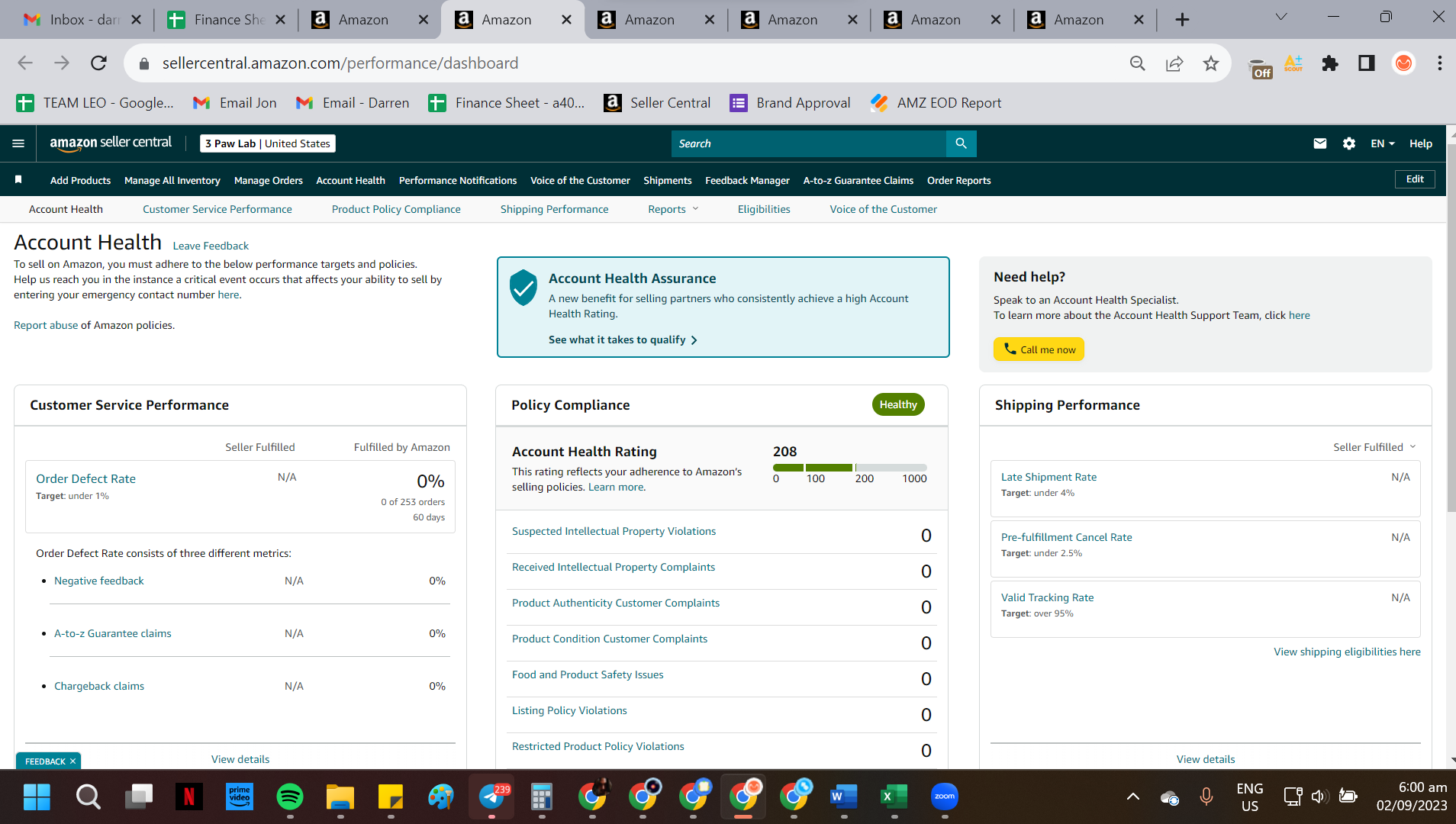
Task: Click the Amazon Seller Central logo
Action: click(x=111, y=143)
